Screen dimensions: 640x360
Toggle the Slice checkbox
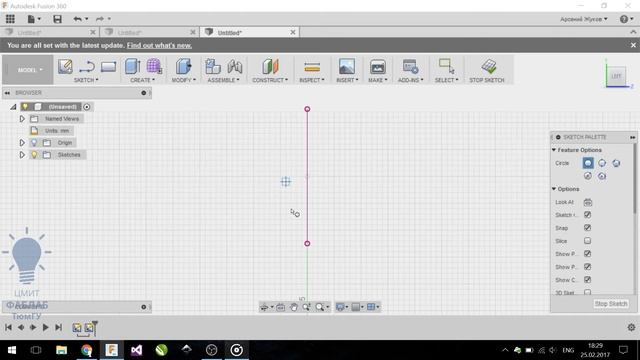pyautogui.click(x=587, y=241)
